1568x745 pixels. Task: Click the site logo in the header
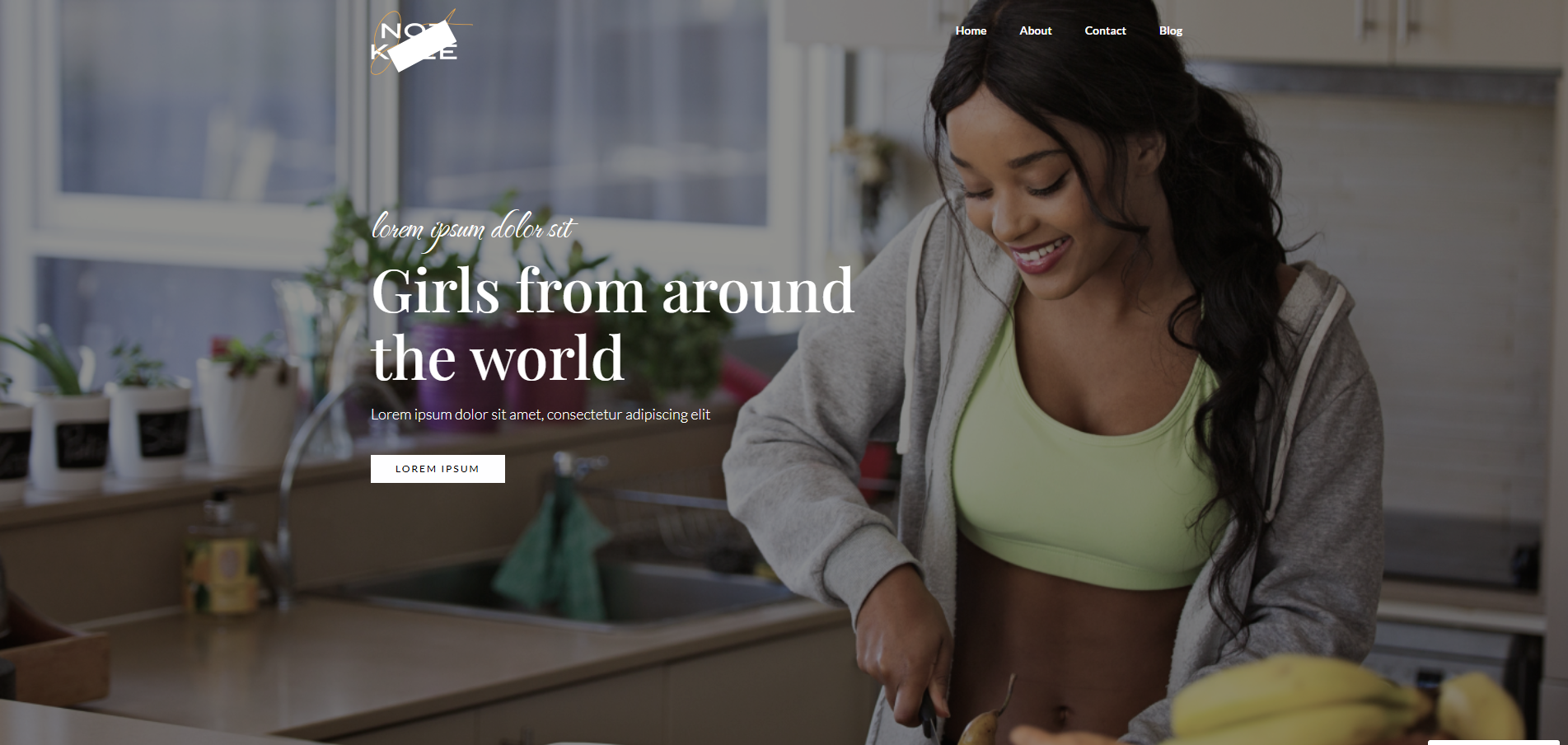[x=421, y=41]
